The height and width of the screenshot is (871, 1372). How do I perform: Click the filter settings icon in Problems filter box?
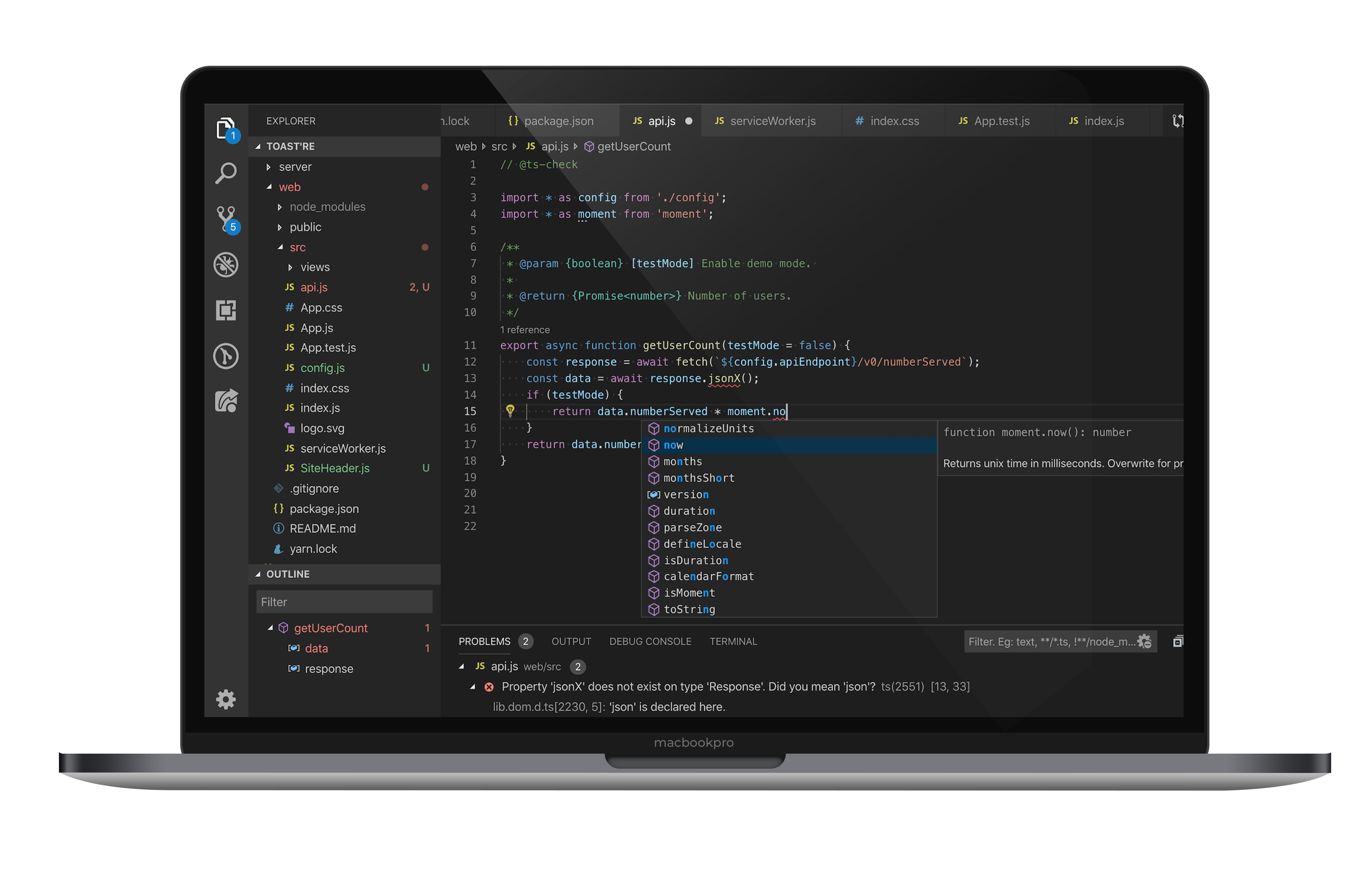[1144, 641]
